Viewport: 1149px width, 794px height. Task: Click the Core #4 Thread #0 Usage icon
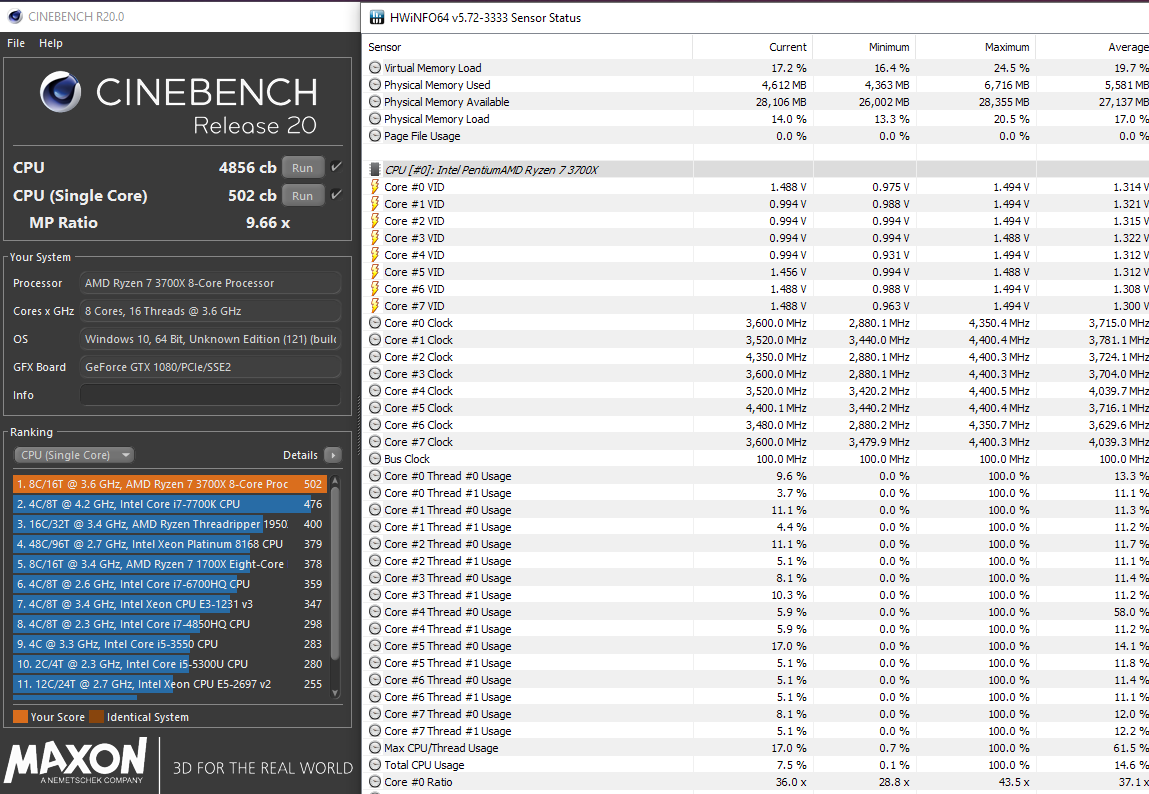click(x=375, y=612)
